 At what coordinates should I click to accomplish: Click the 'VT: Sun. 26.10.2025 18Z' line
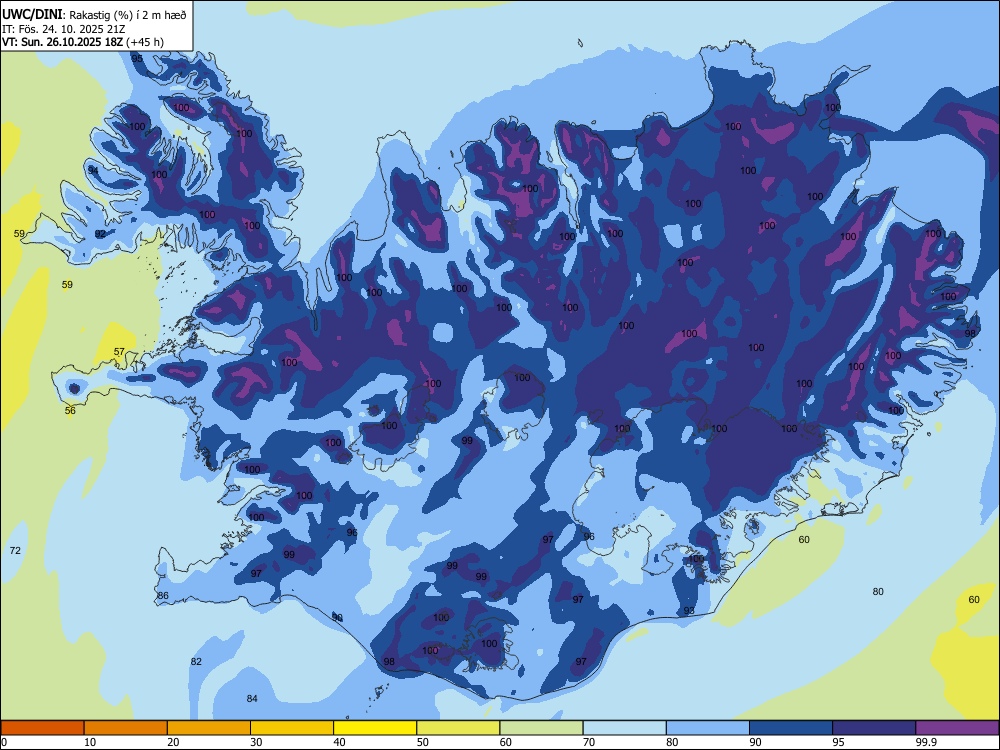[x=62, y=42]
